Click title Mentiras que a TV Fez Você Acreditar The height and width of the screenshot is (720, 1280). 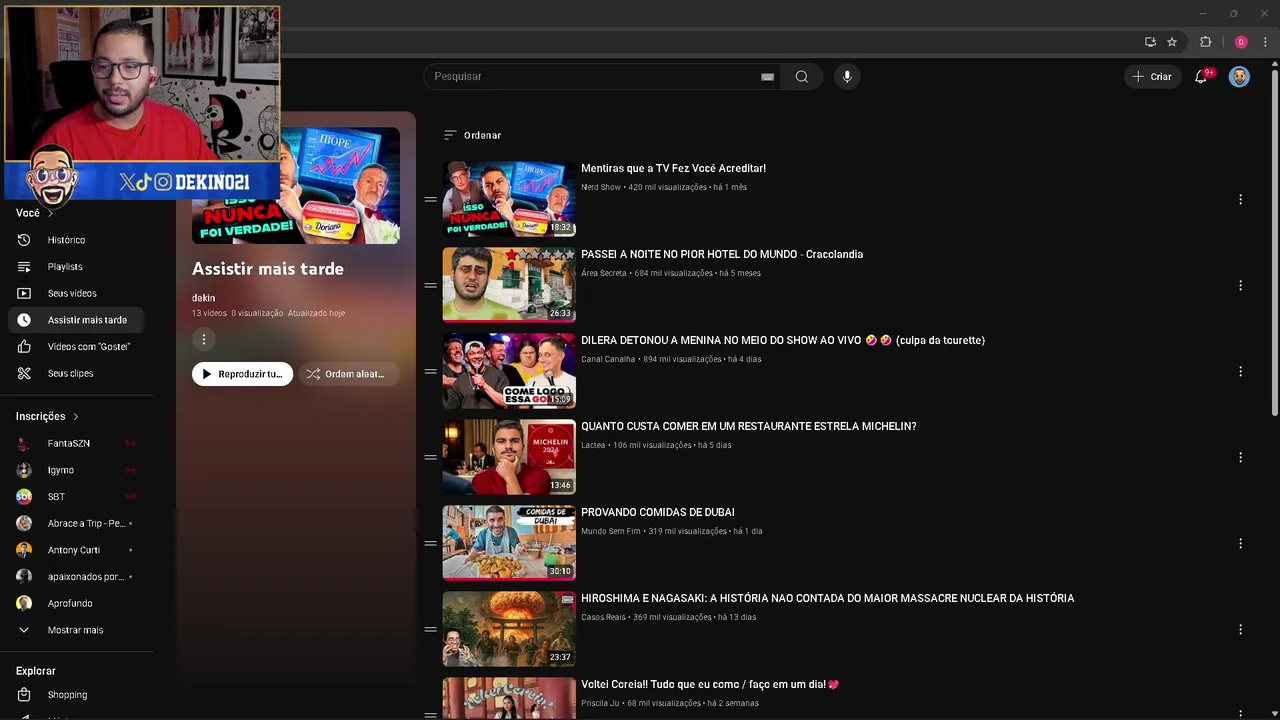point(673,169)
